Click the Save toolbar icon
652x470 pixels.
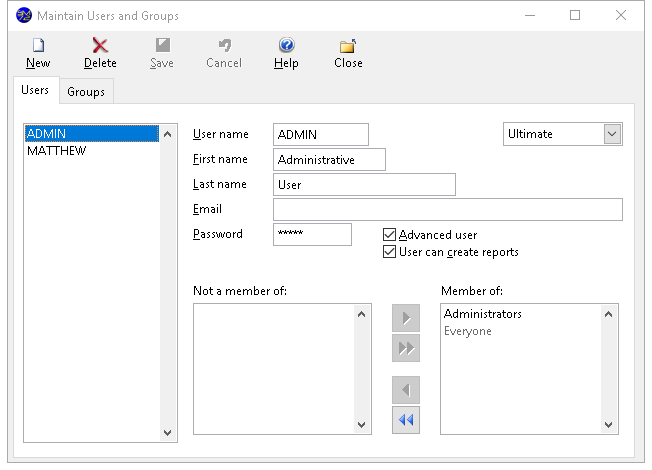click(x=162, y=45)
